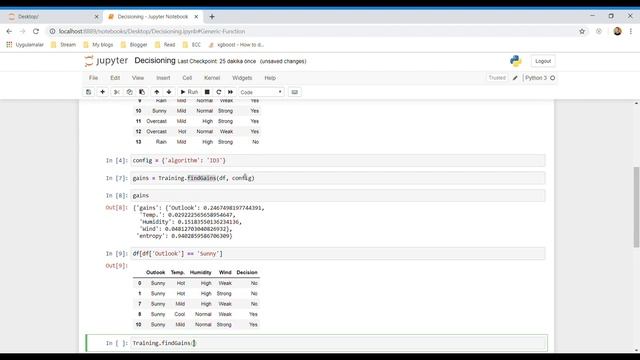Click the address bar URL
This screenshot has height=360, width=640.
pos(151,31)
